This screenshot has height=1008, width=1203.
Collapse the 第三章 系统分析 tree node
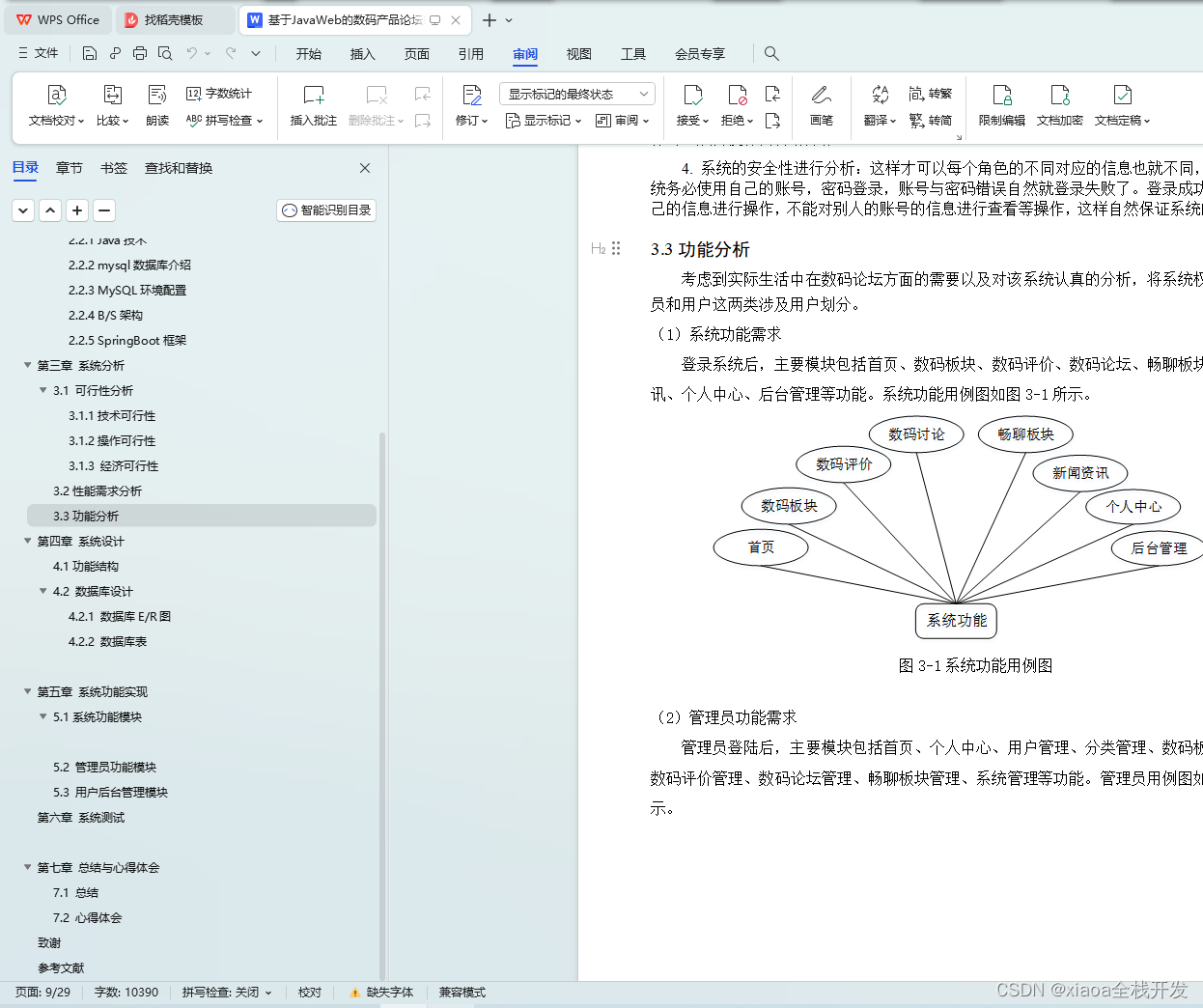tap(27, 365)
